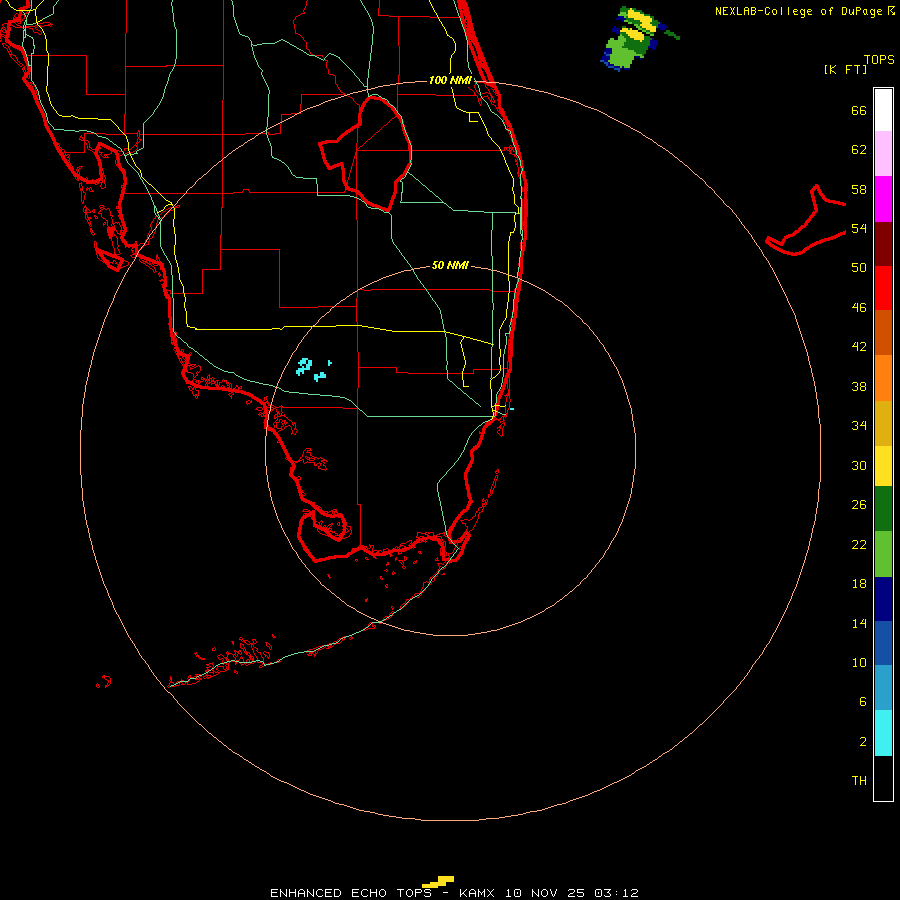Pick the bright yellow scale swatch

click(x=883, y=466)
